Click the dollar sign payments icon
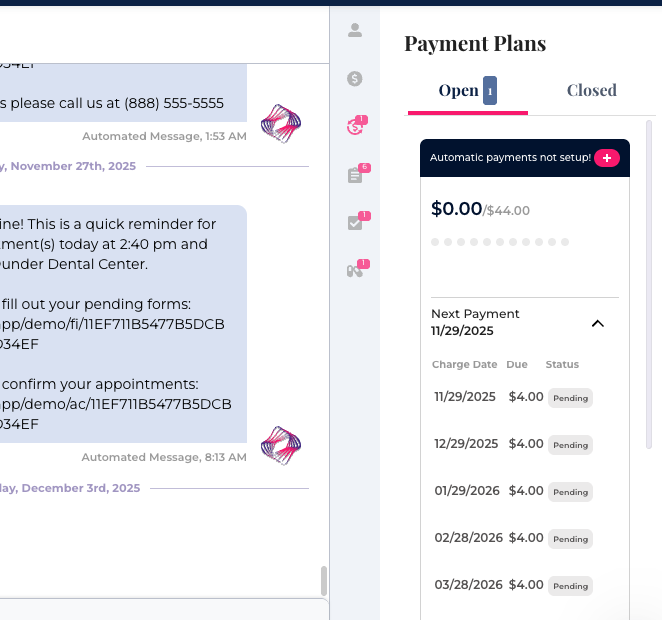 [355, 78]
